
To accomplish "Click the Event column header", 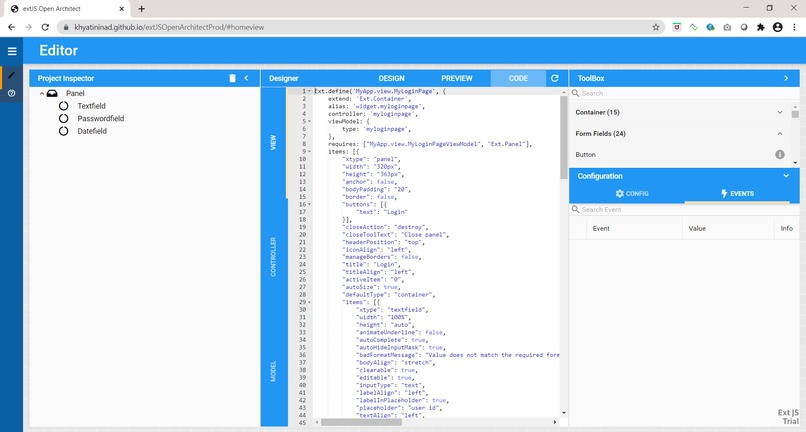I will click(x=634, y=228).
